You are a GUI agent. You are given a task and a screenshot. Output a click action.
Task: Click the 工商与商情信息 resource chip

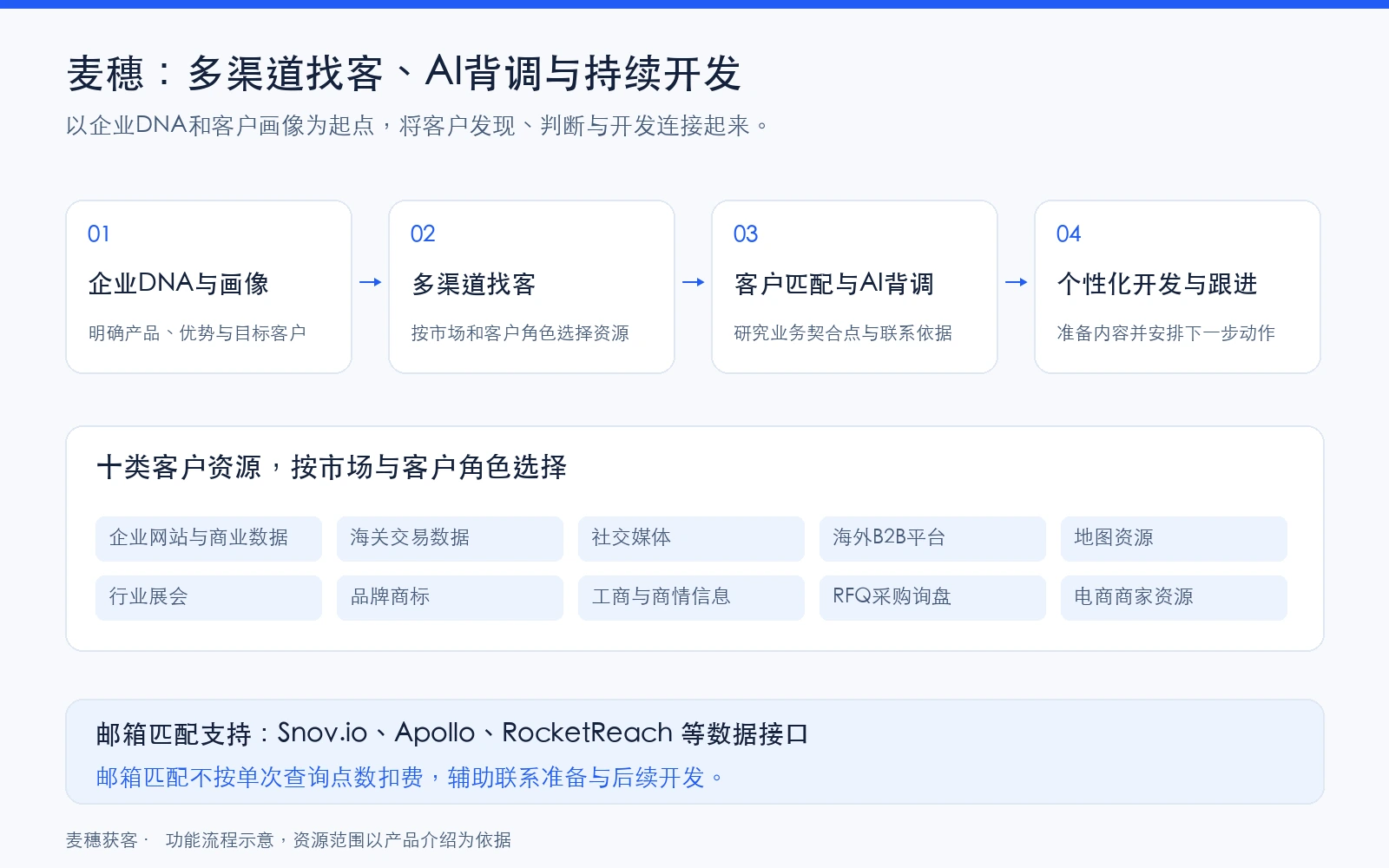[691, 597]
